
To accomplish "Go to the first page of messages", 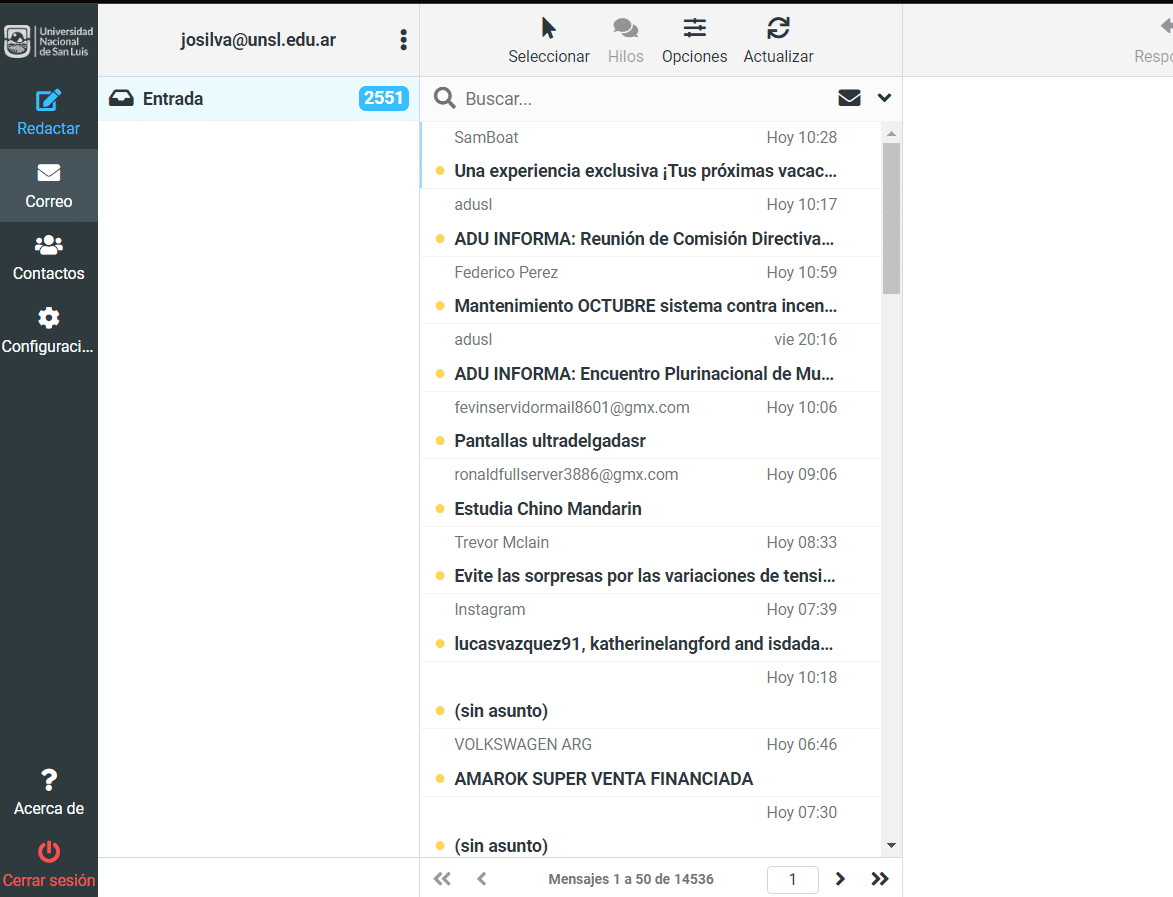I will (x=442, y=878).
